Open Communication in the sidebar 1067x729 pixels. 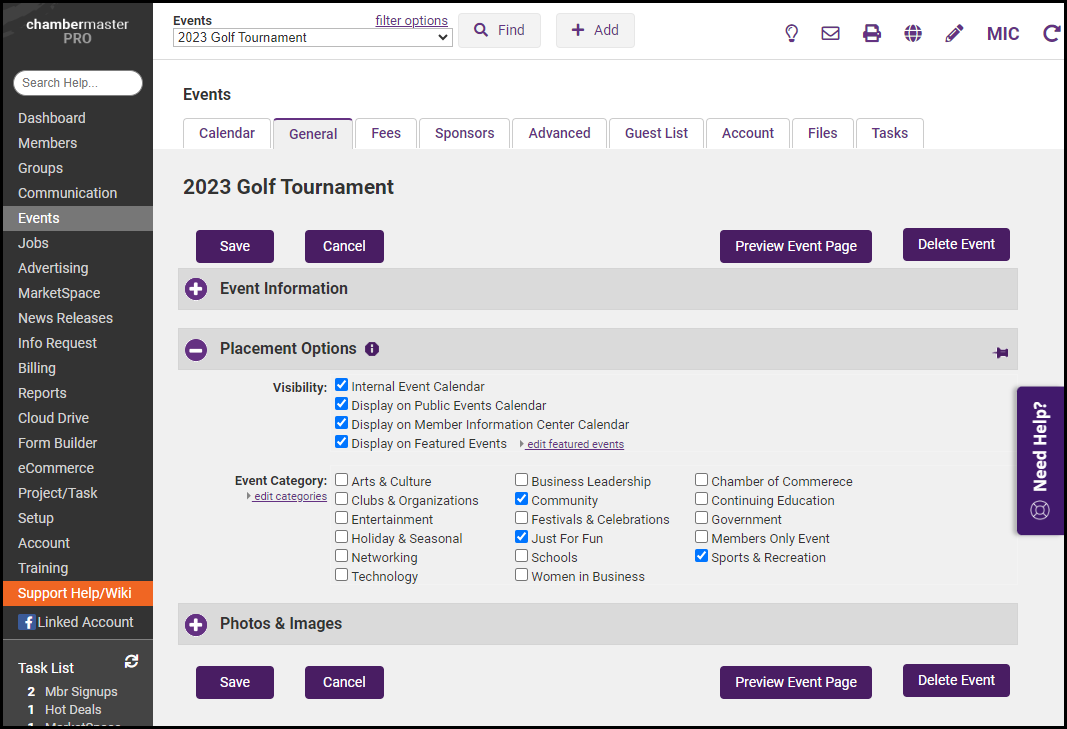tap(67, 193)
